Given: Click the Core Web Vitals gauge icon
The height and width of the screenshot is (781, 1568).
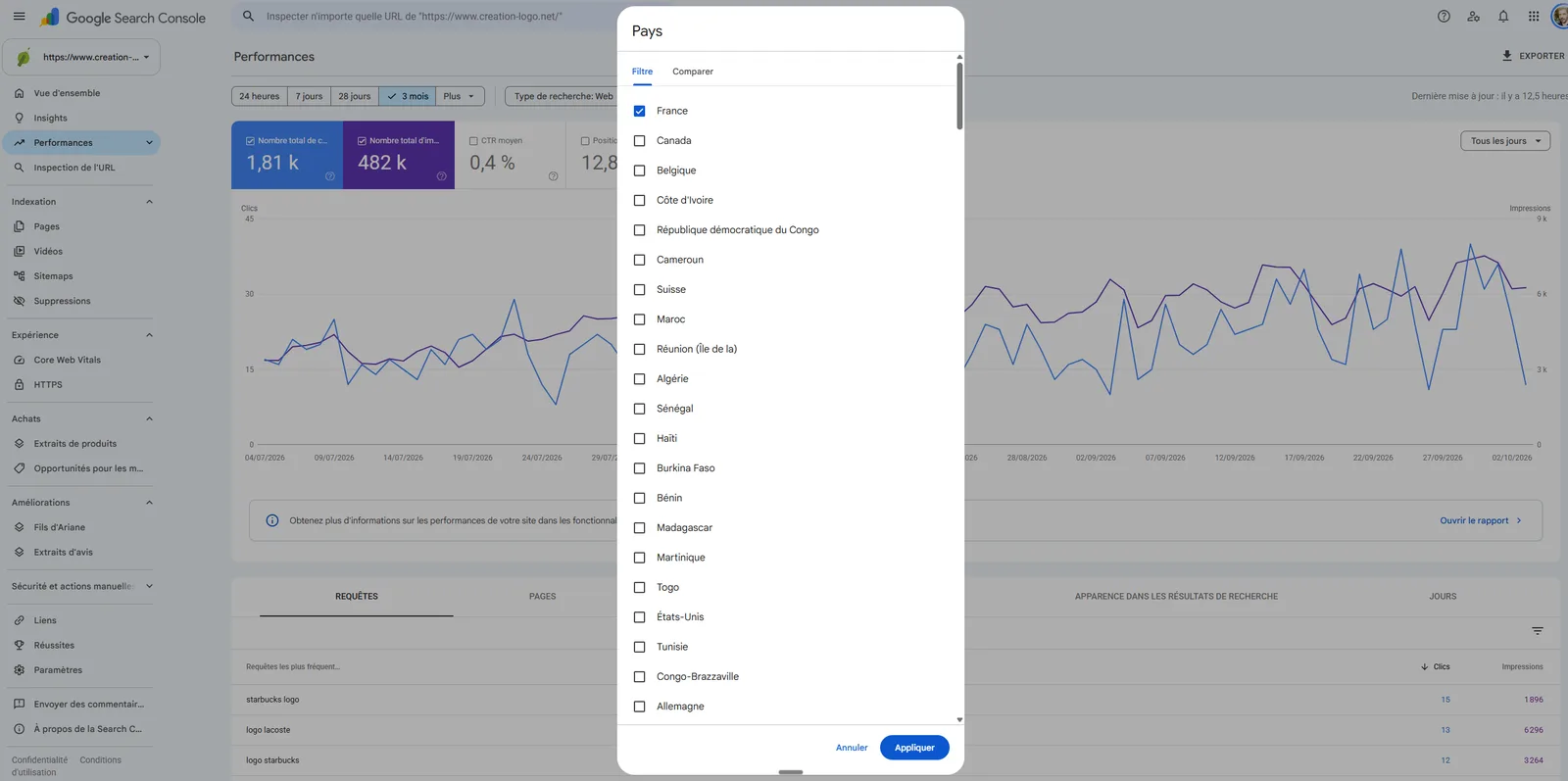Looking at the screenshot, I should (x=19, y=360).
